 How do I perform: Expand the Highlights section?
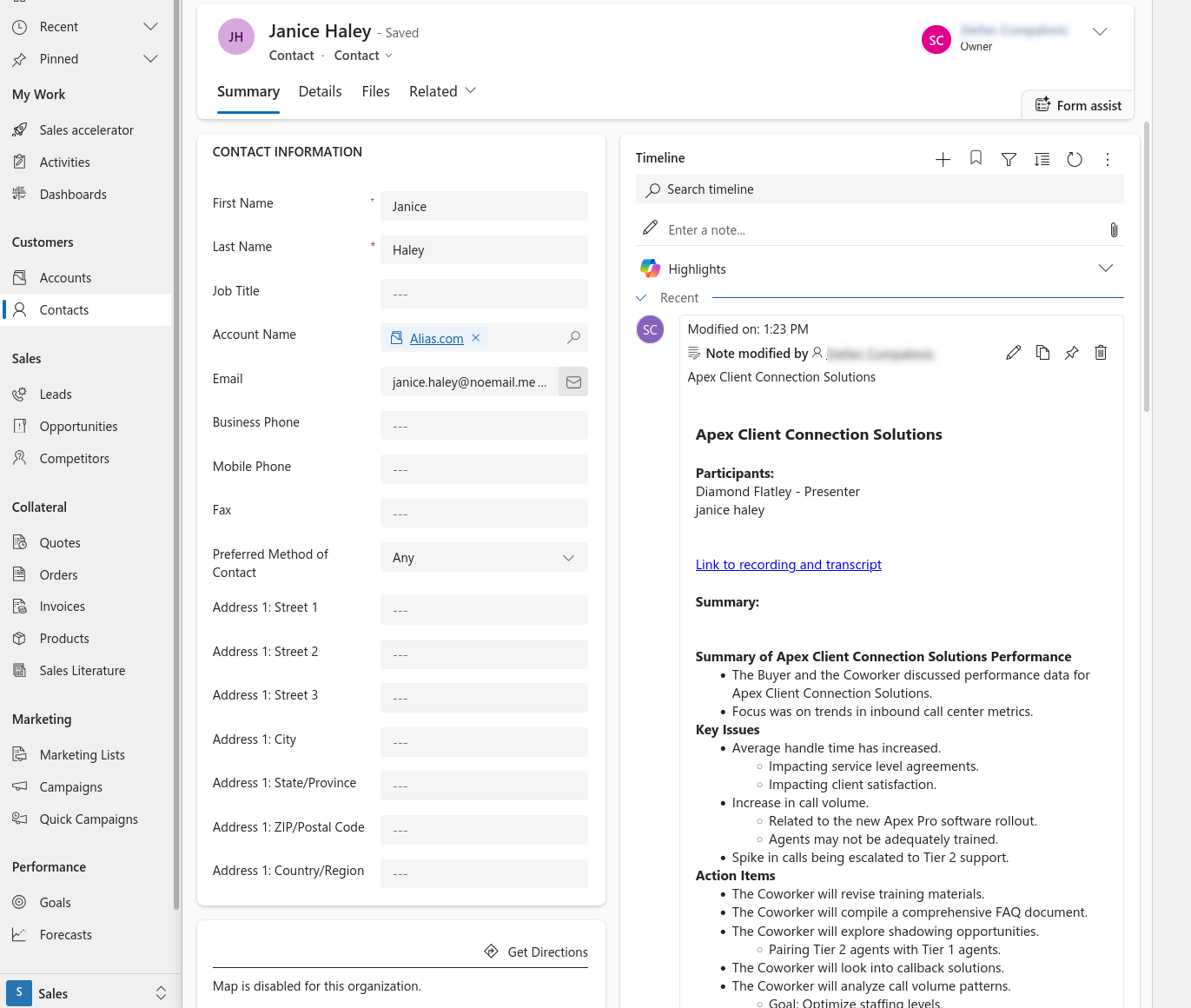click(1105, 269)
